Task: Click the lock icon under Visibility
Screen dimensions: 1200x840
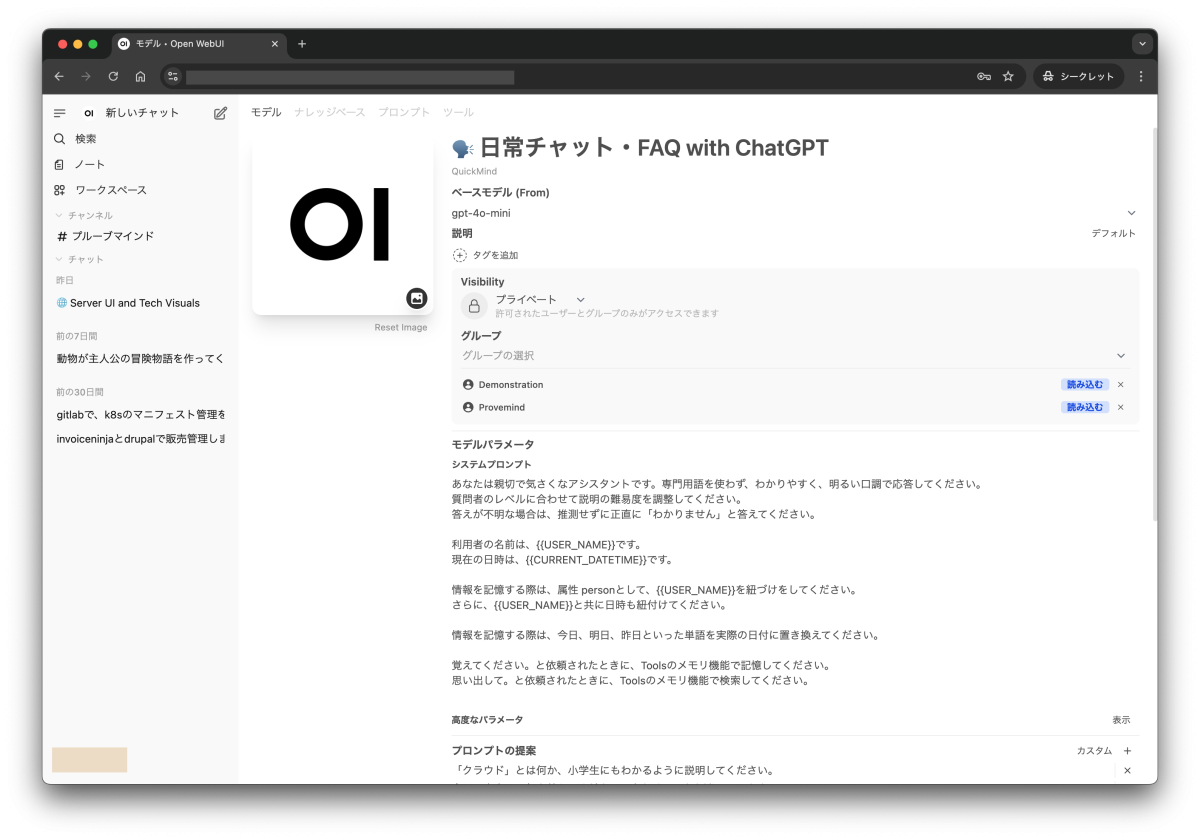Action: (x=474, y=306)
